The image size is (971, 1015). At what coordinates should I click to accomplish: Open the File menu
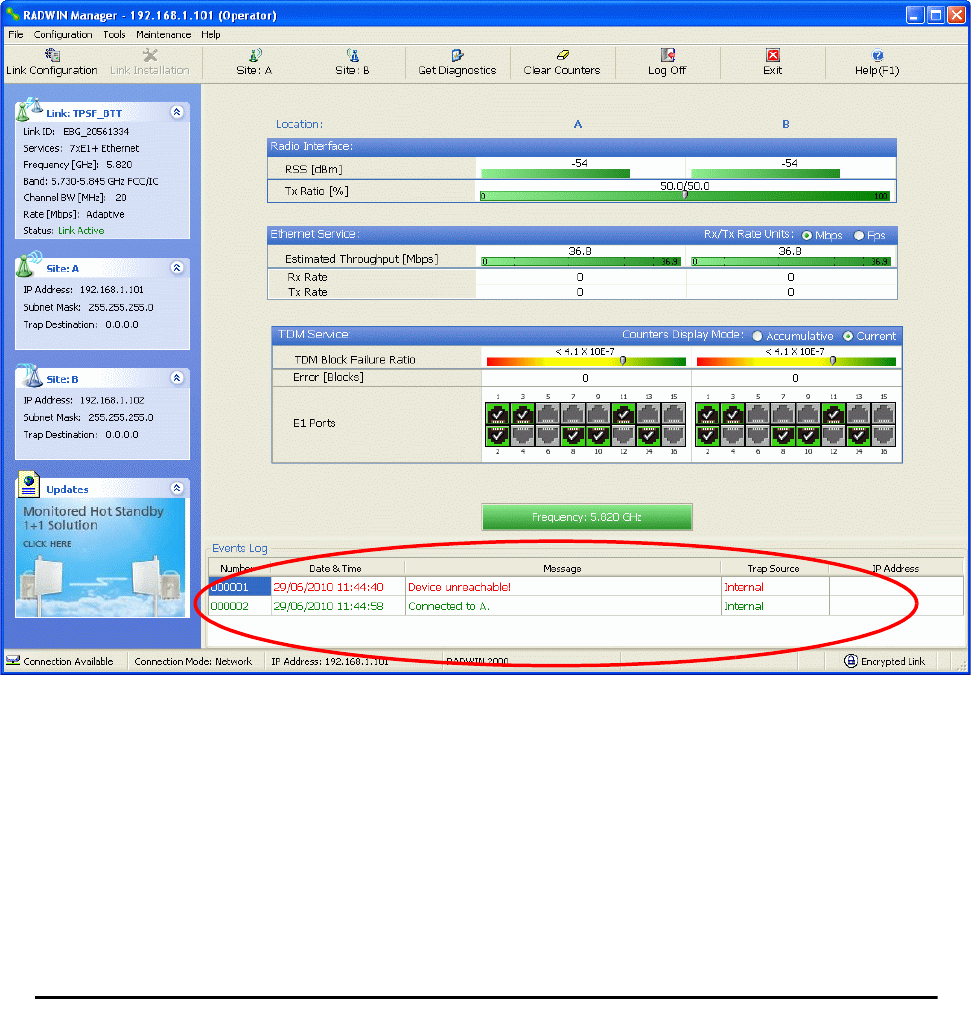click(16, 34)
